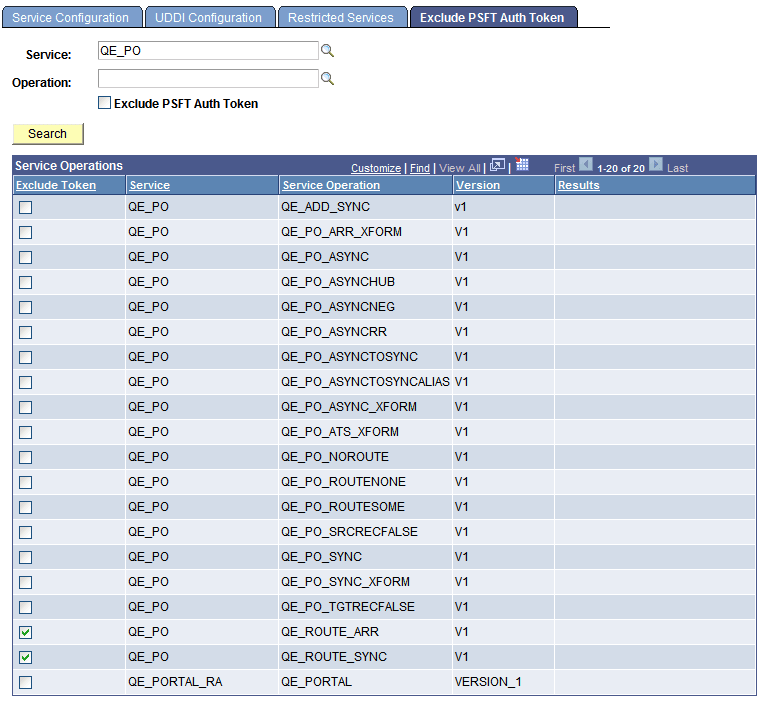Select the lowercase v1 version cell
This screenshot has height=711, width=779.
tap(461, 207)
